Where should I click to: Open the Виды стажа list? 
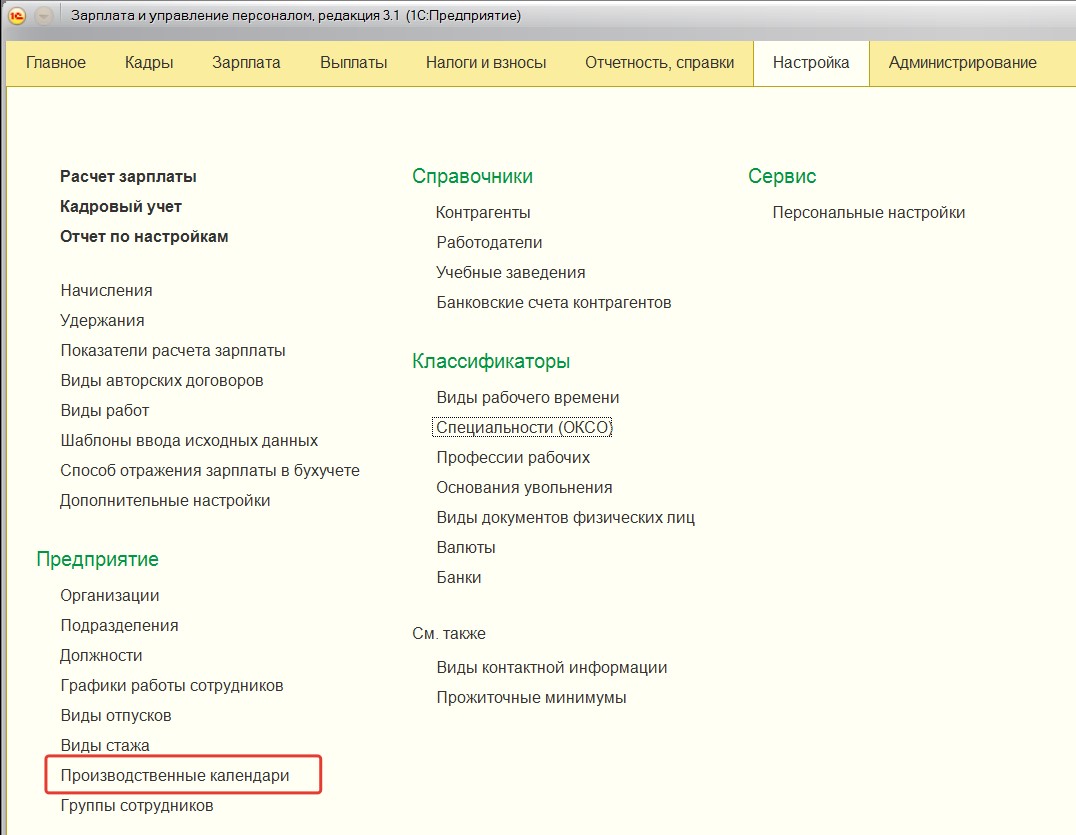(x=105, y=746)
